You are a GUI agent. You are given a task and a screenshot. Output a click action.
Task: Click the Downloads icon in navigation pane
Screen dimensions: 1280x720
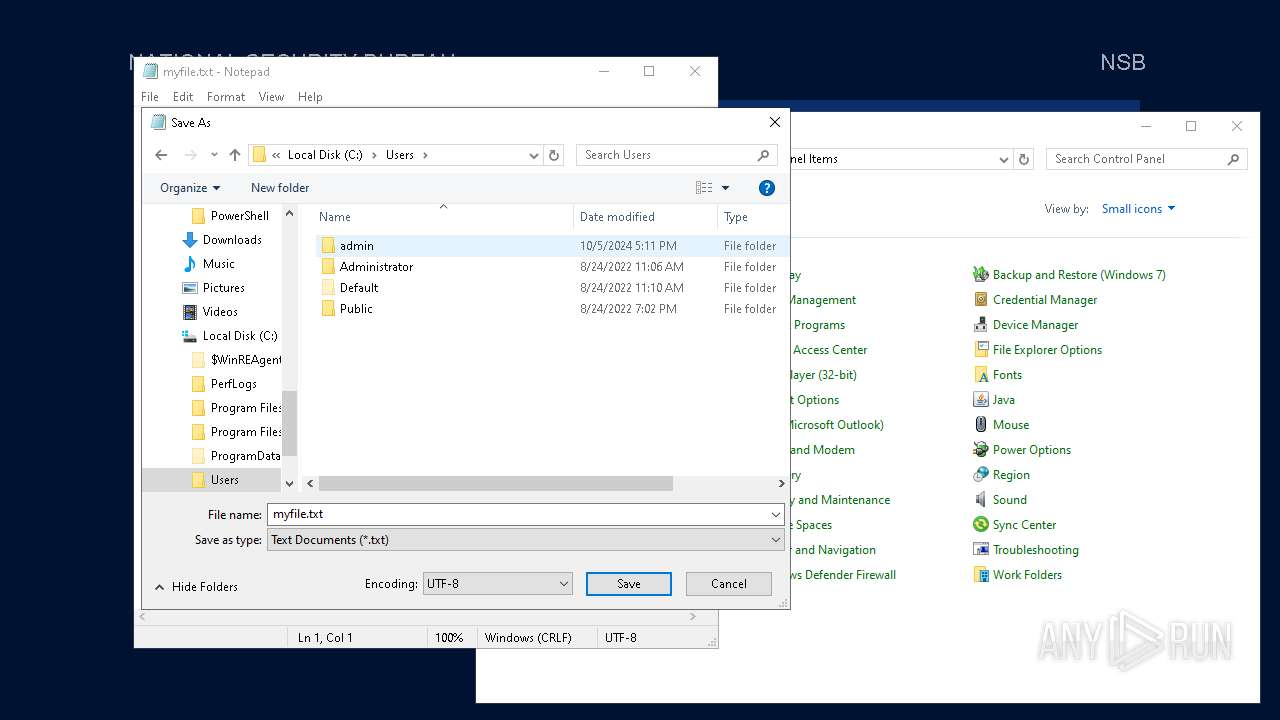pyautogui.click(x=190, y=240)
